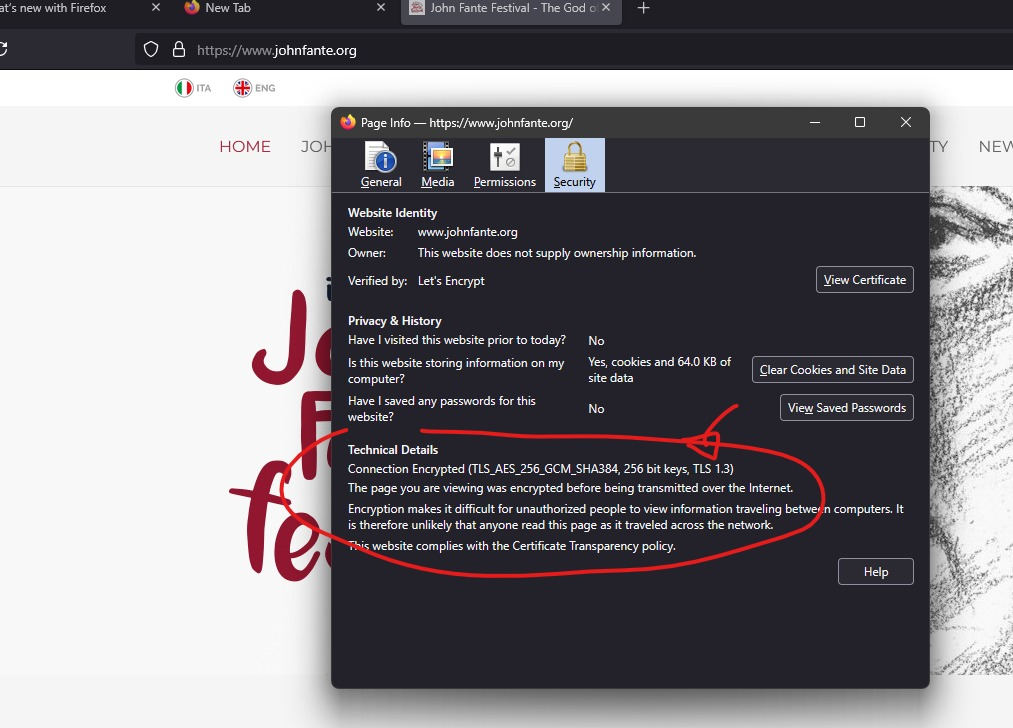Switch to the New Tab browser tab
This screenshot has height=728, width=1013.
pos(284,9)
